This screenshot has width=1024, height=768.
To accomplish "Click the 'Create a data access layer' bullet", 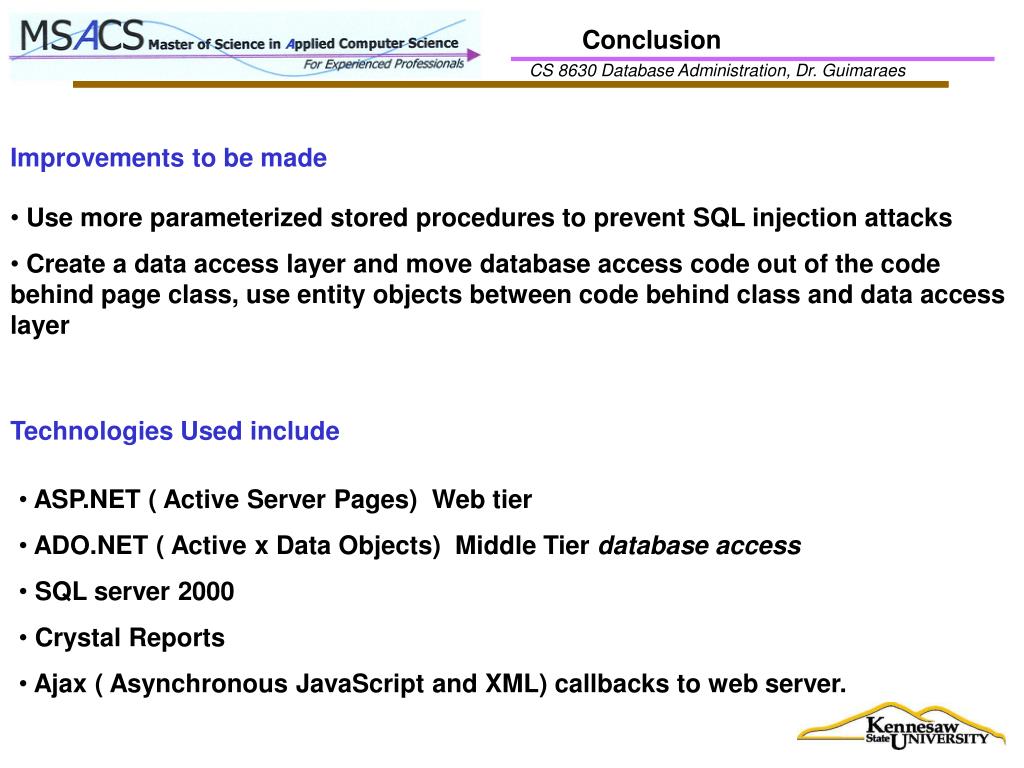I will [x=507, y=295].
